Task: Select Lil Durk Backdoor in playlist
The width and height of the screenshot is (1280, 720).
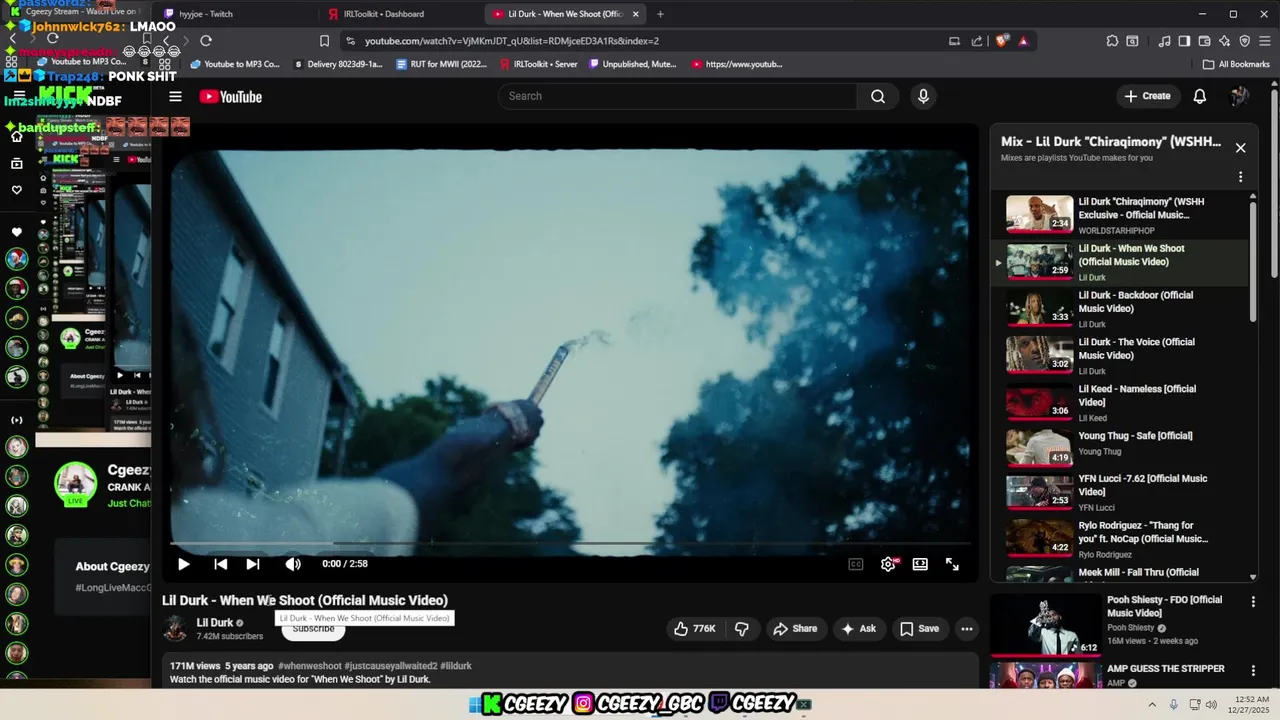Action: pyautogui.click(x=1120, y=308)
